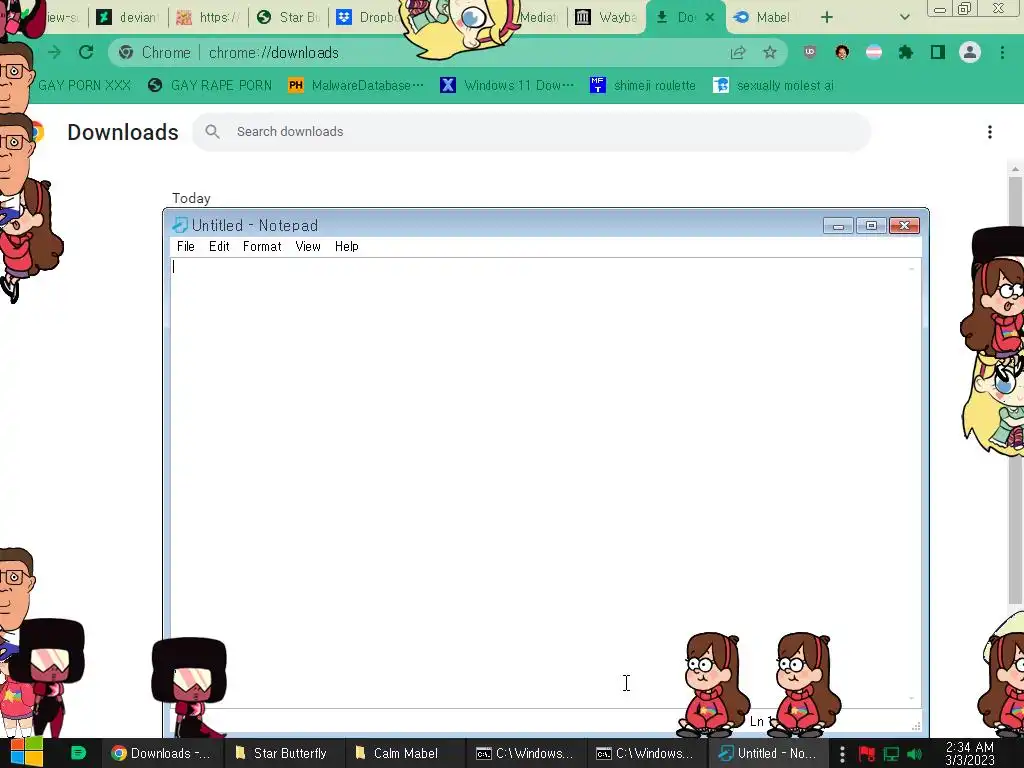Open the network tray icon
Screen dimensions: 1024x768
click(x=891, y=754)
